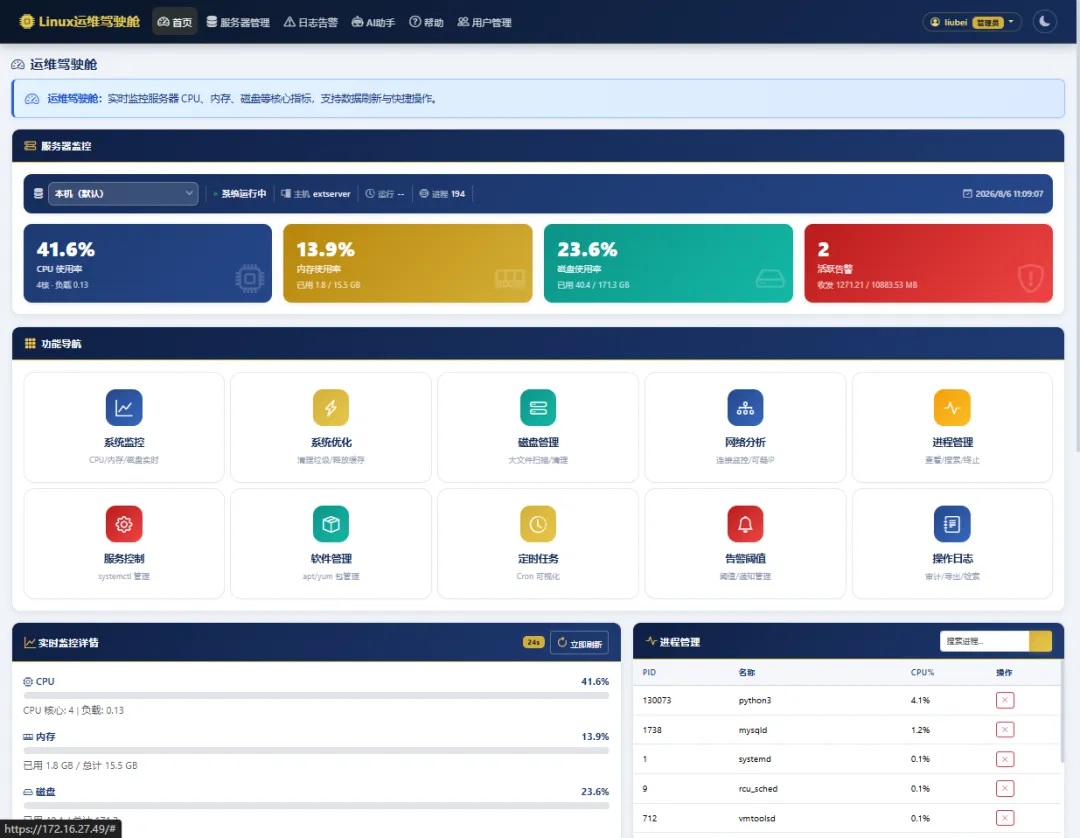This screenshot has width=1080, height=838.
Task: Click the database icon beside server selector
Action: tap(39, 193)
